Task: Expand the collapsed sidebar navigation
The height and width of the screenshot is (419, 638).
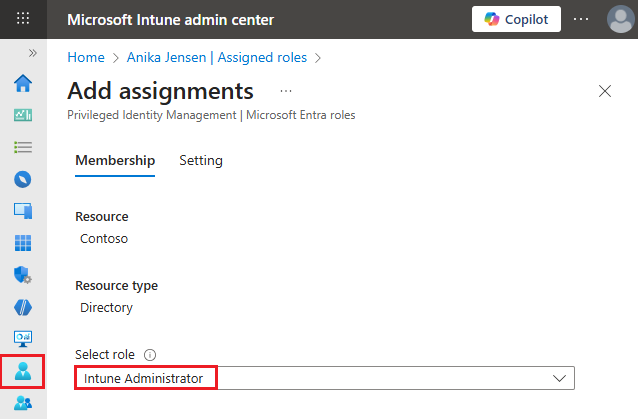Action: coord(32,52)
